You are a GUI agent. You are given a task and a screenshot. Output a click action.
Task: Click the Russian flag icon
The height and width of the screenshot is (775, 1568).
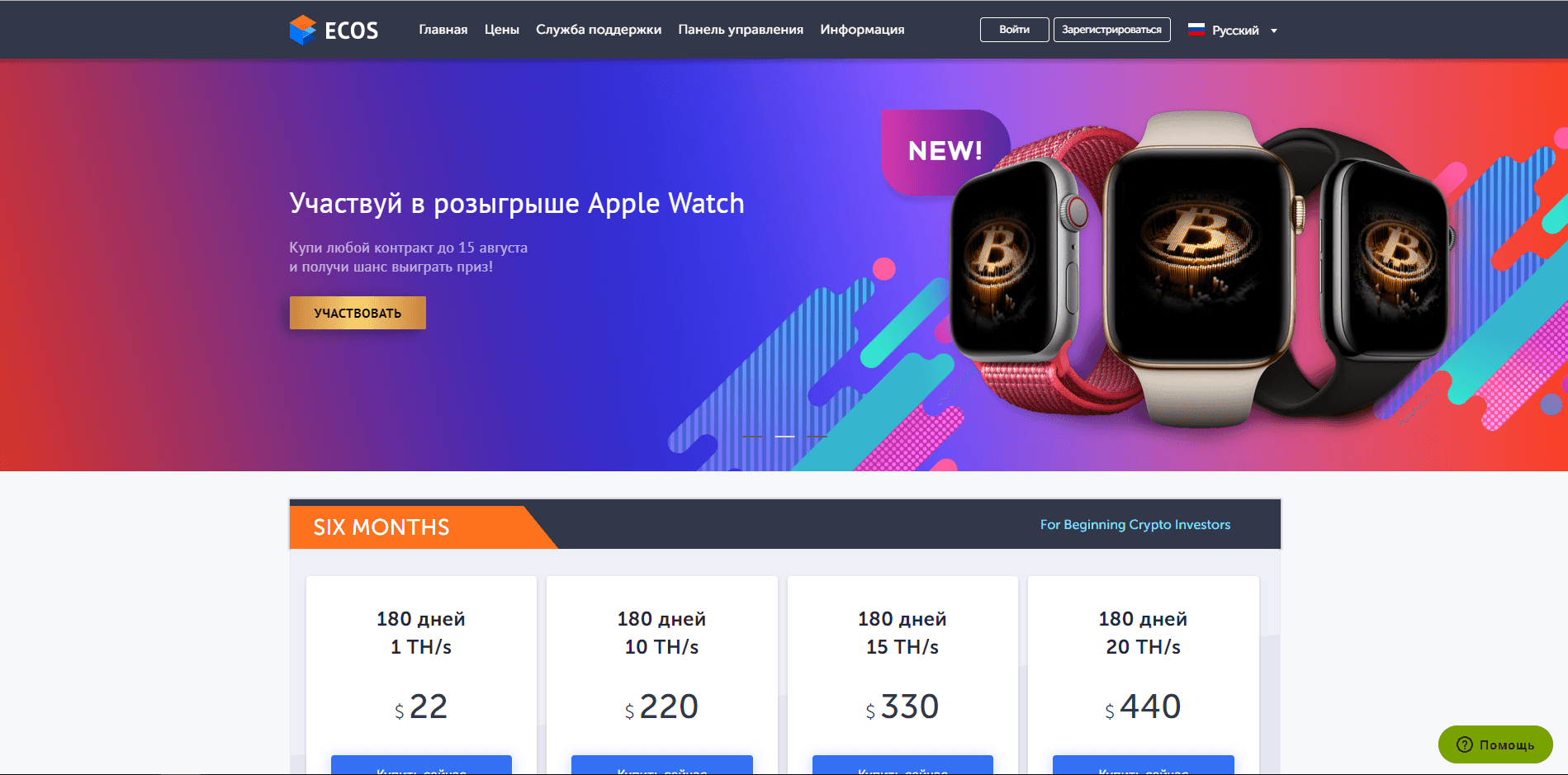1196,30
